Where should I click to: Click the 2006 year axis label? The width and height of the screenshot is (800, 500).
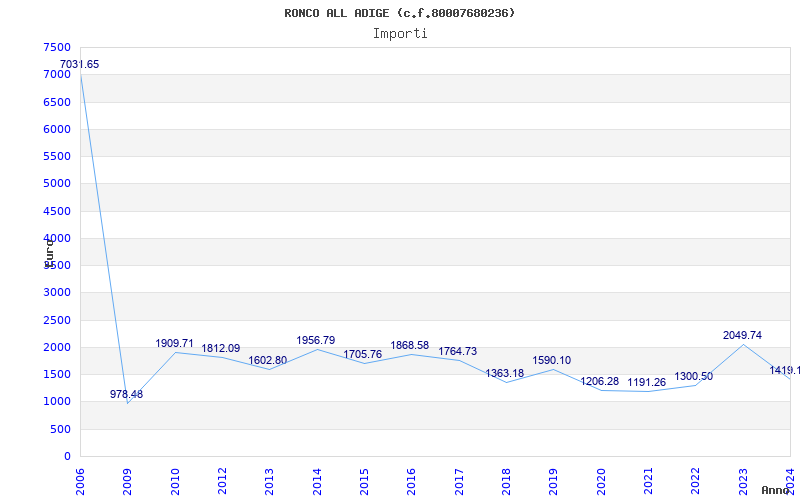(80, 481)
